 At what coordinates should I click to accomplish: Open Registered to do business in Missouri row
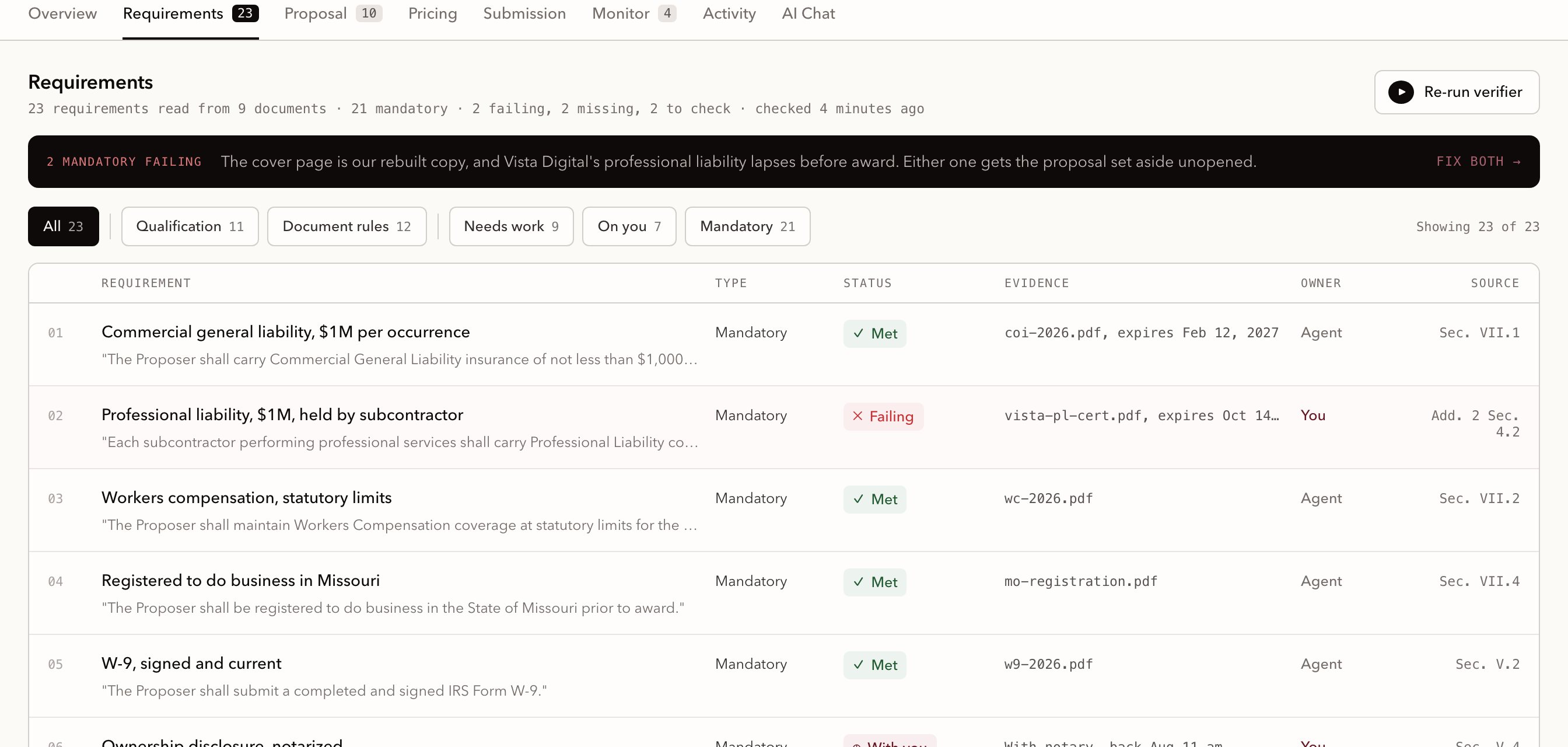[x=784, y=593]
